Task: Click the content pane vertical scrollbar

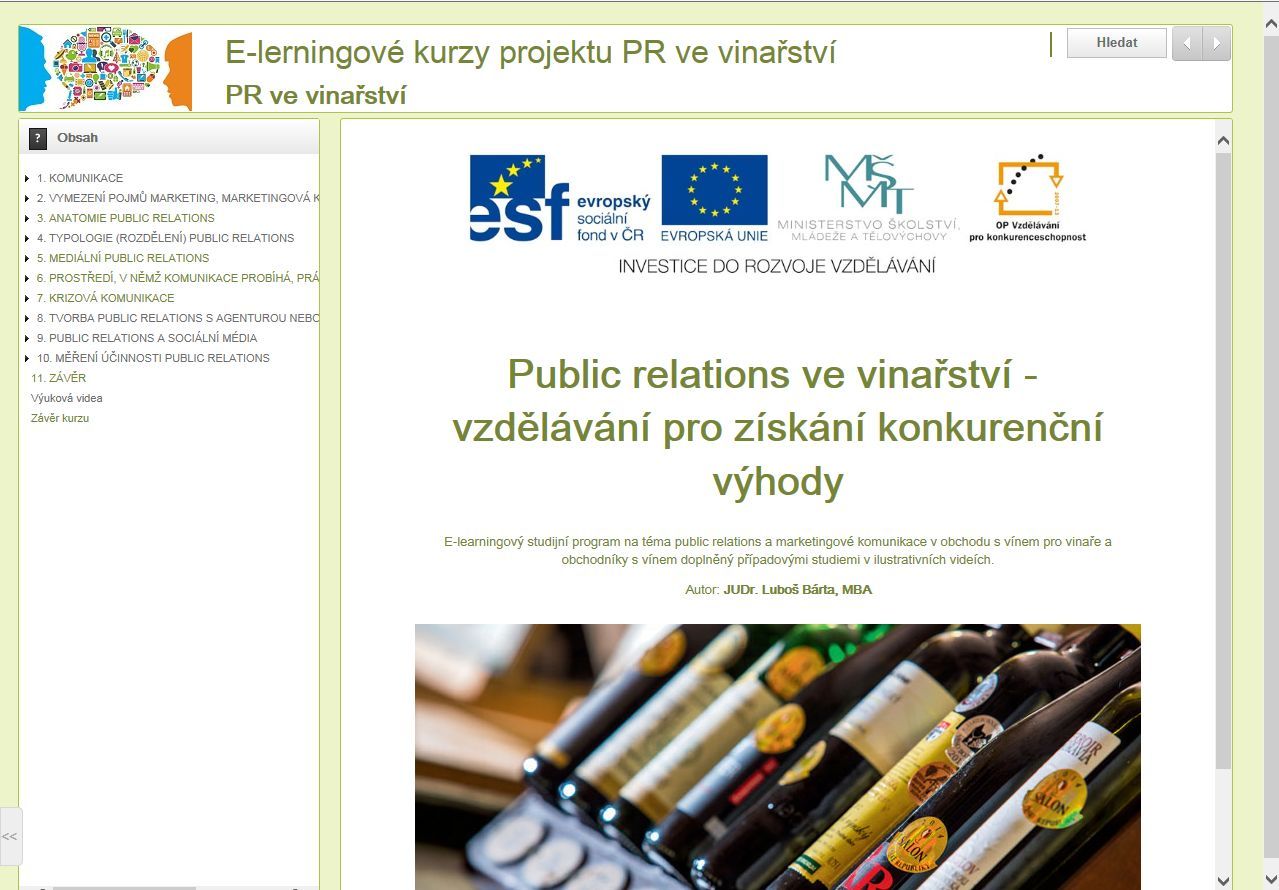Action: 1223,460
